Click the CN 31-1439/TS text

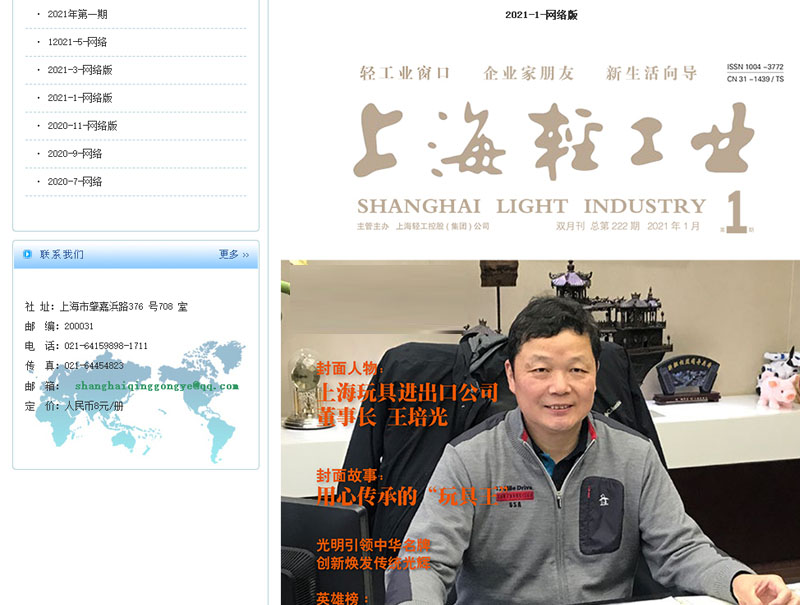point(755,79)
